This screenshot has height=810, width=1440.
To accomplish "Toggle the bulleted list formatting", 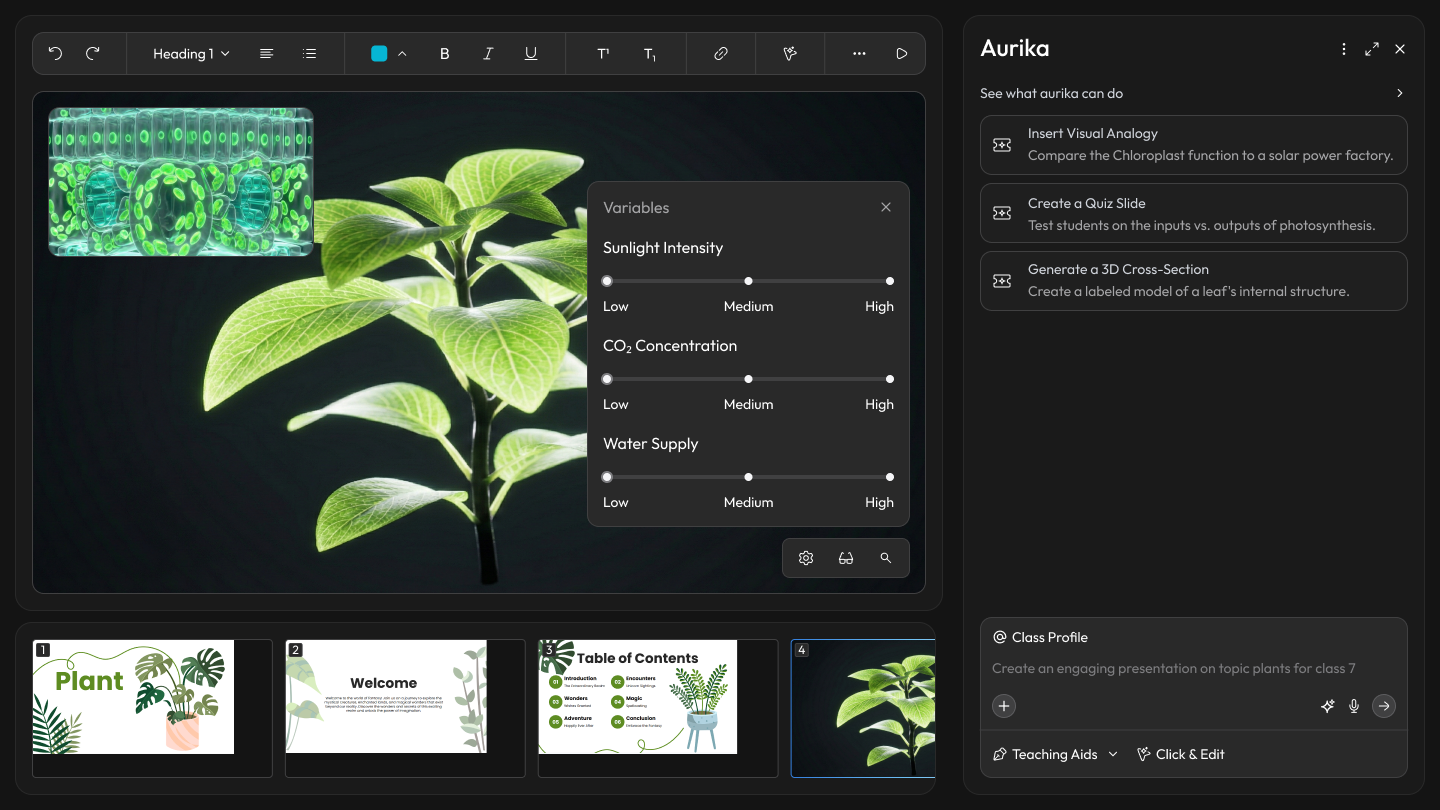I will pos(309,54).
